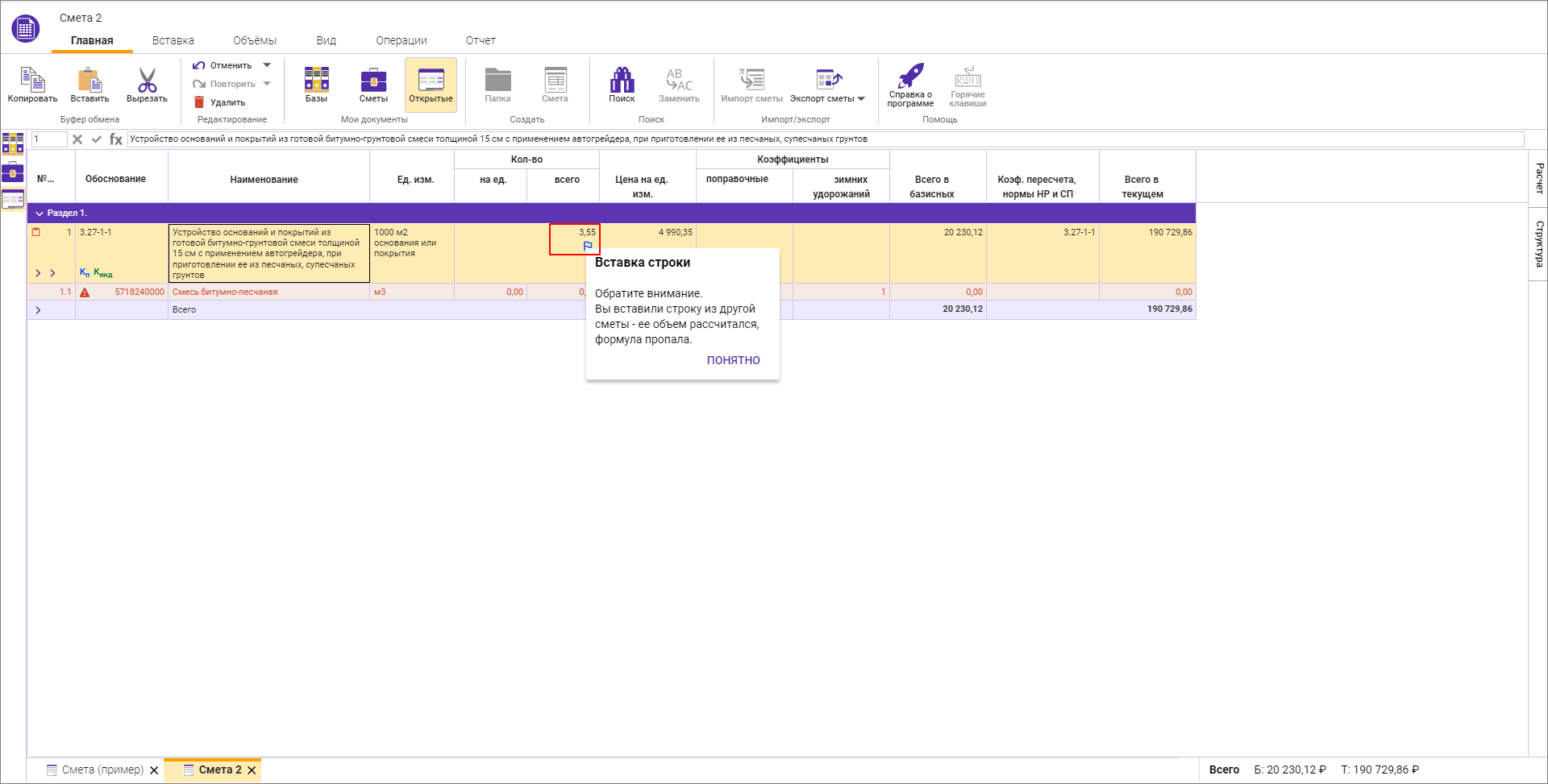Open the open-documents icon in left sidebar

coord(13,199)
